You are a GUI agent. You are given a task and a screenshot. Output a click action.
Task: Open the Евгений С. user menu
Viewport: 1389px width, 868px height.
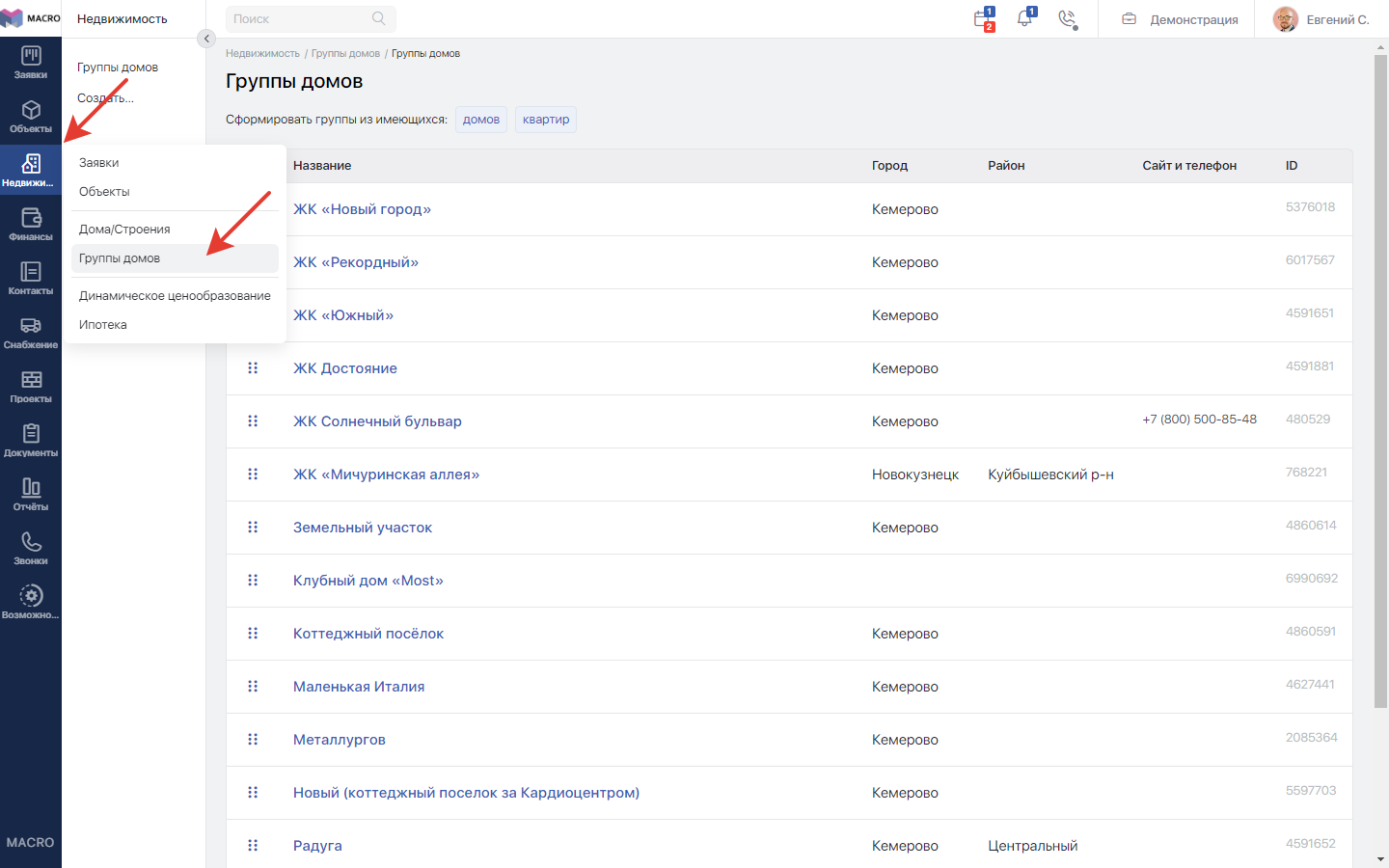pyautogui.click(x=1321, y=19)
